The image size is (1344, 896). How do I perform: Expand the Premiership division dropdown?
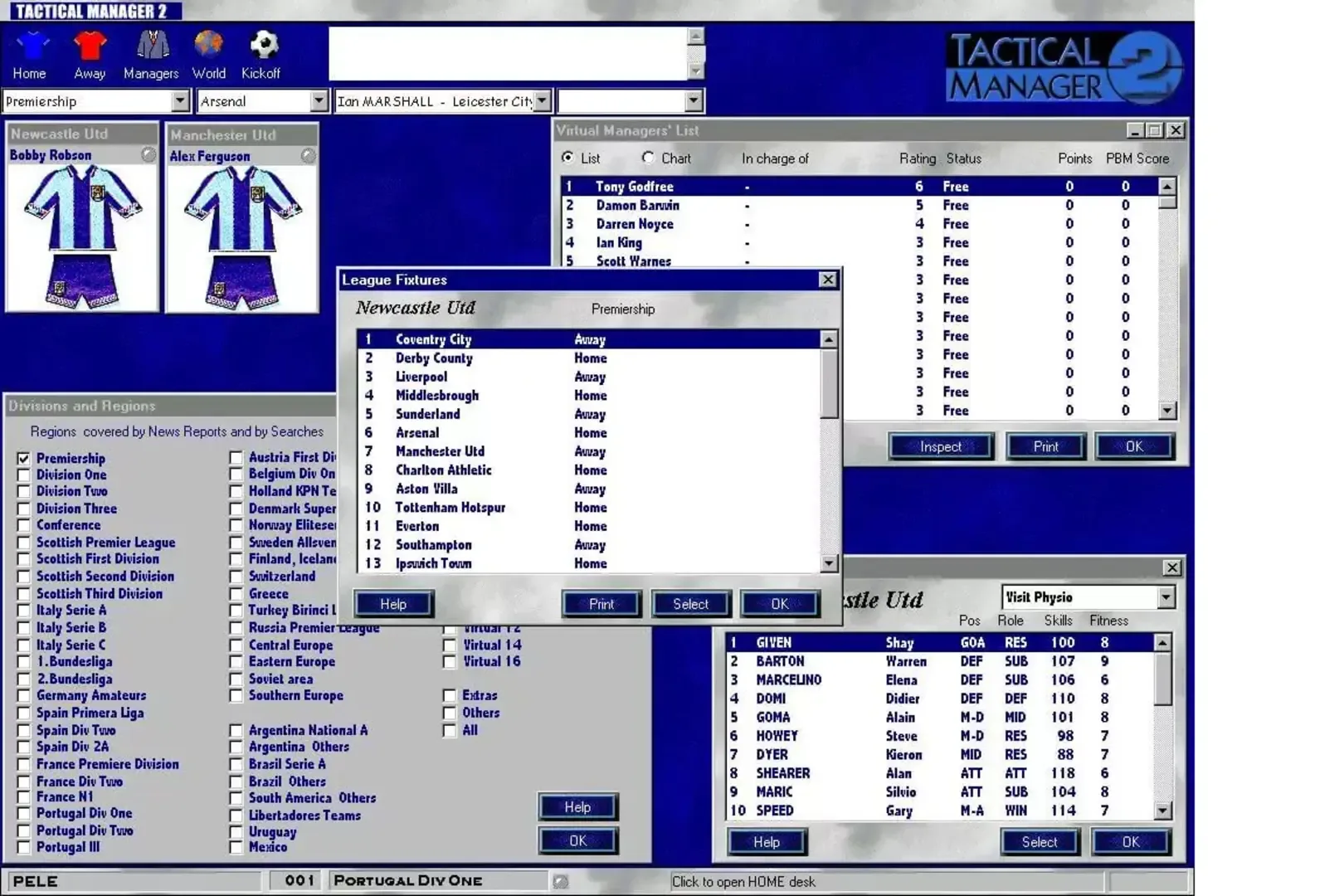tap(180, 101)
